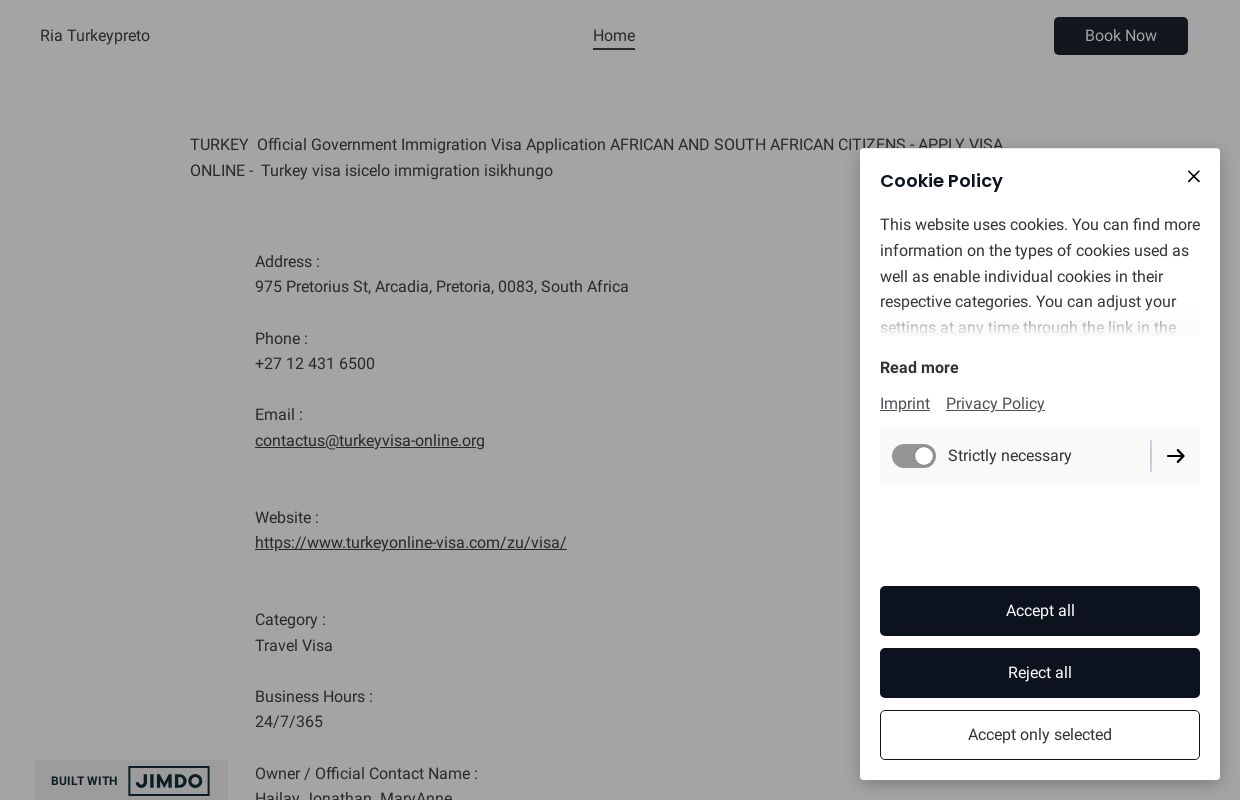
Task: Click the Pretorius St address line
Action: click(x=441, y=287)
